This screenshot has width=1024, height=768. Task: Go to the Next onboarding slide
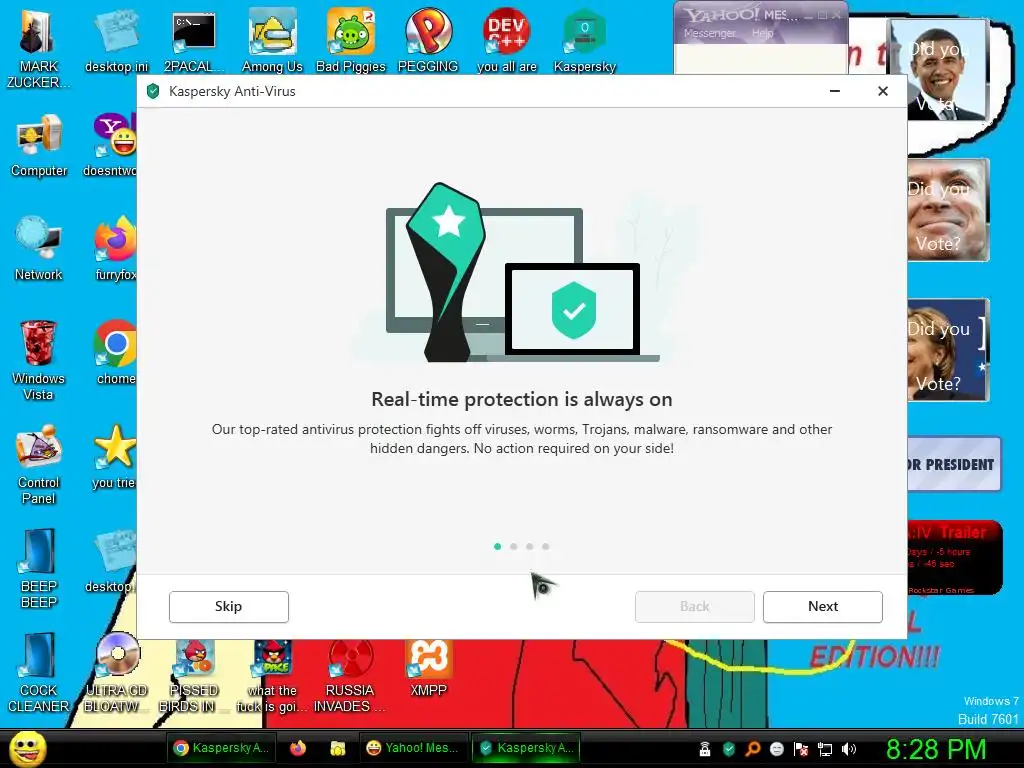(x=823, y=607)
